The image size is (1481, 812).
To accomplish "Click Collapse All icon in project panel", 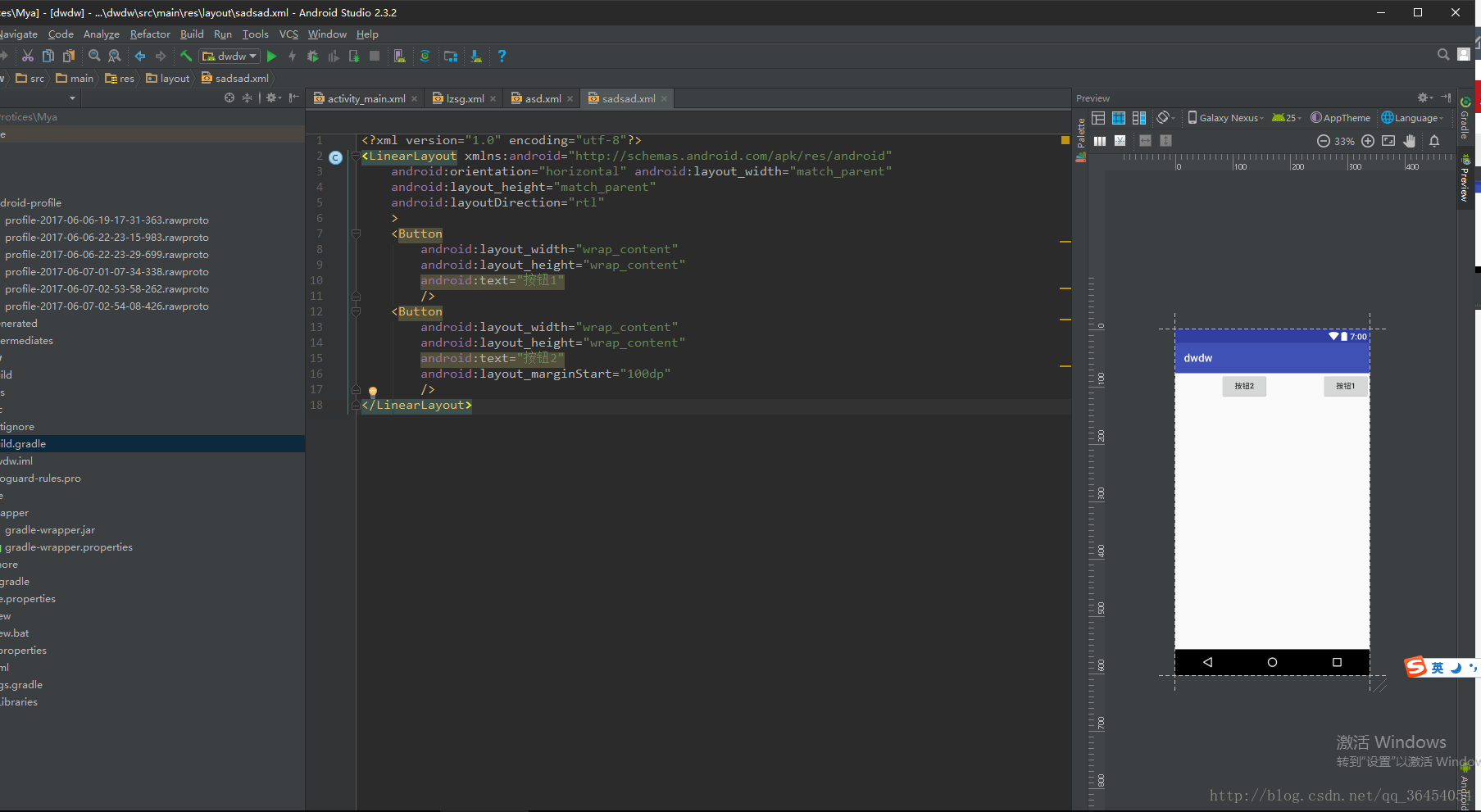I will coord(248,98).
